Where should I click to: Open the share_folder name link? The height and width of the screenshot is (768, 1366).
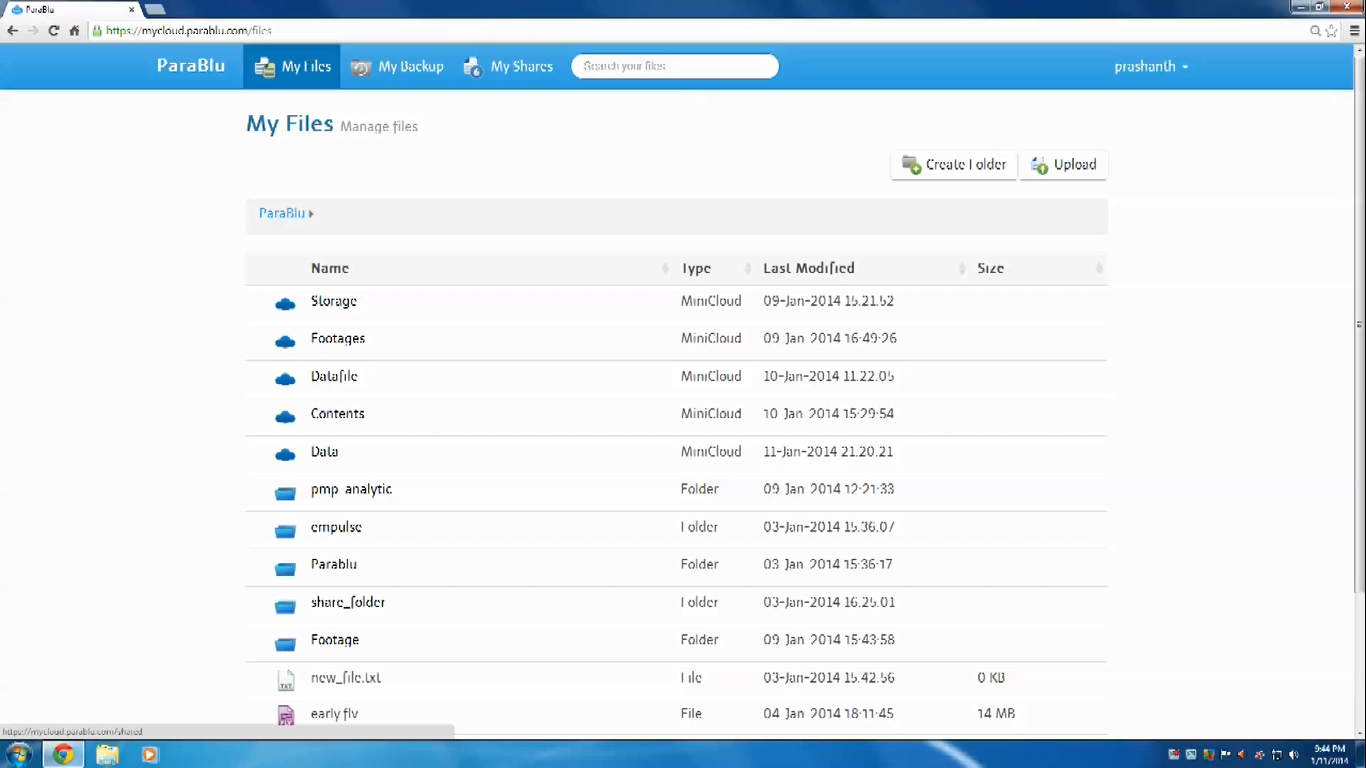[x=348, y=602]
